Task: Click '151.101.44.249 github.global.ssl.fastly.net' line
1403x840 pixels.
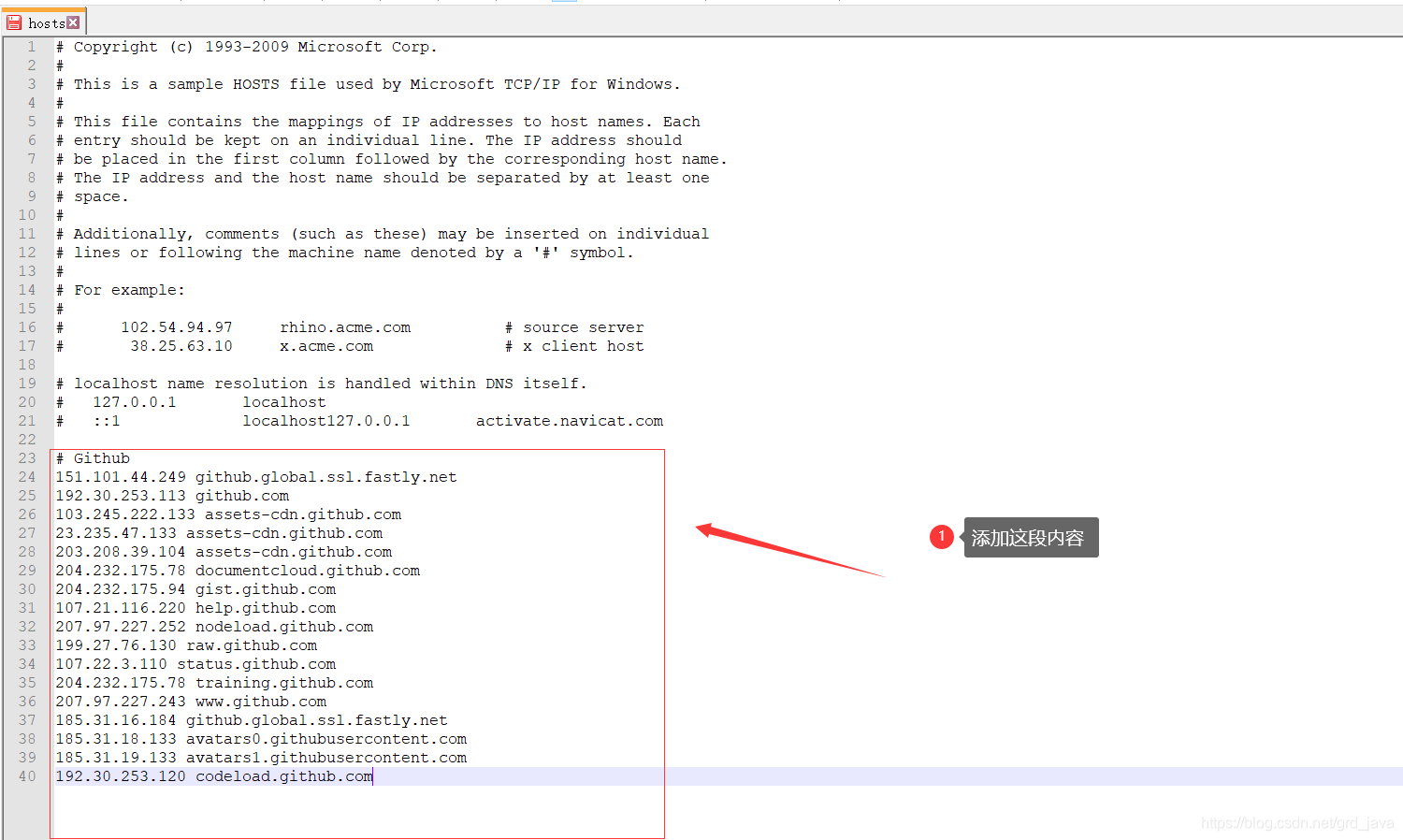Action: pos(256,477)
